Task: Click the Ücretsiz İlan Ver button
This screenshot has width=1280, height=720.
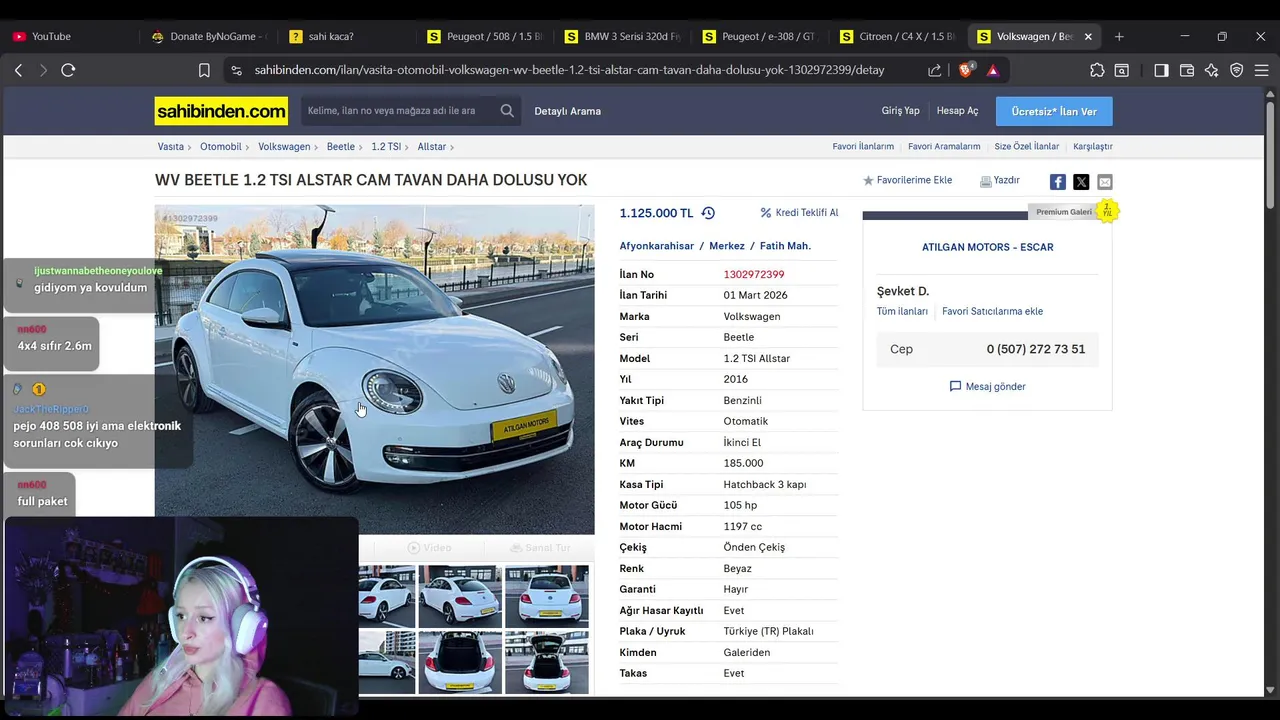Action: [x=1054, y=111]
